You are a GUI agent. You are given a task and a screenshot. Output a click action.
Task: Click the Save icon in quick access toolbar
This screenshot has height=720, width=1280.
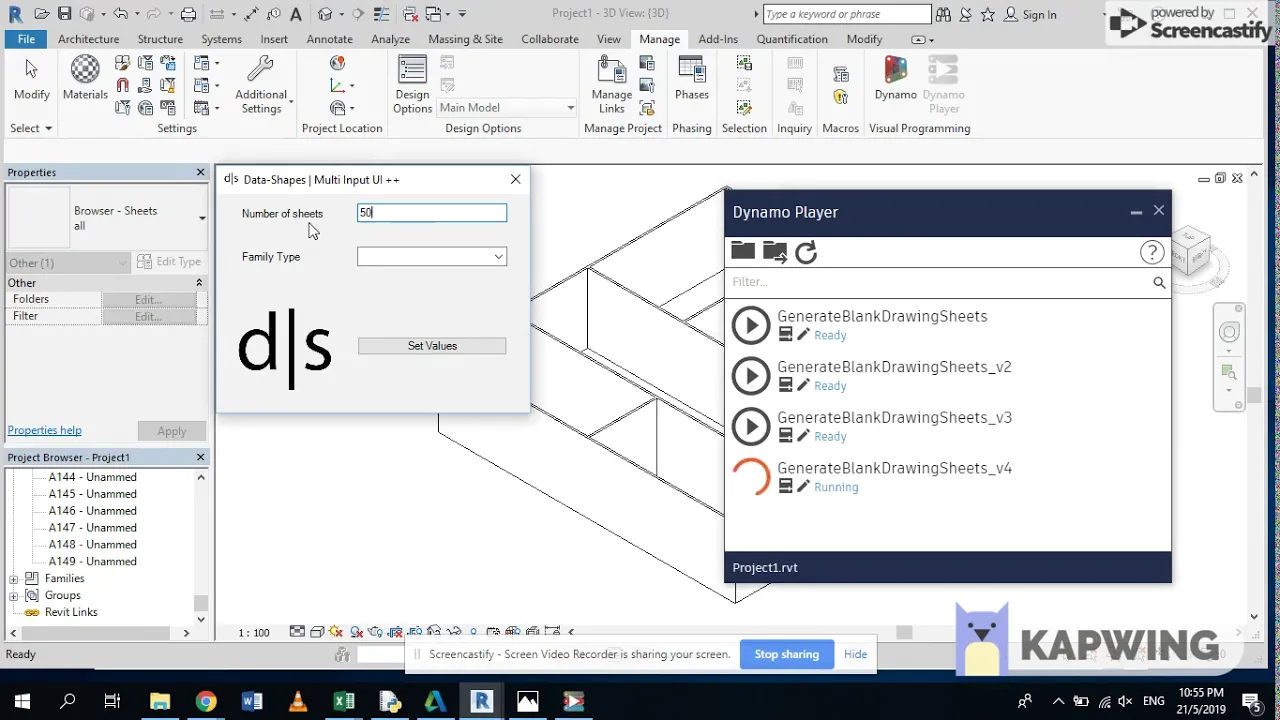(x=64, y=14)
